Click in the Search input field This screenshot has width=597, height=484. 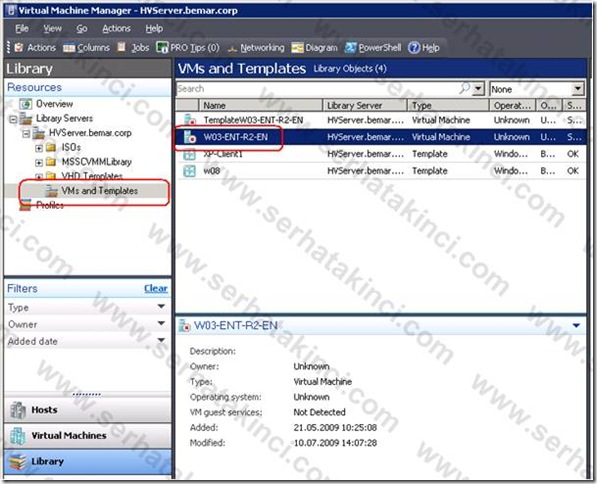318,89
